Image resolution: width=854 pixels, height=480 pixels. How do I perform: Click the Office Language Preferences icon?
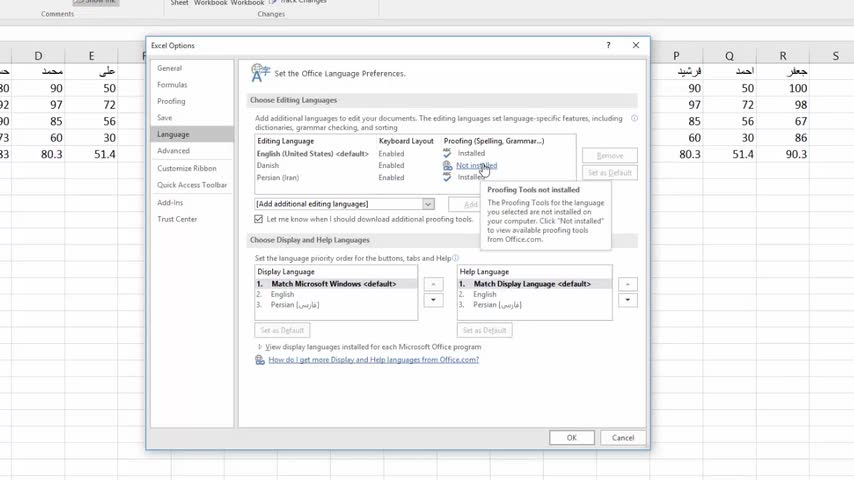point(260,73)
